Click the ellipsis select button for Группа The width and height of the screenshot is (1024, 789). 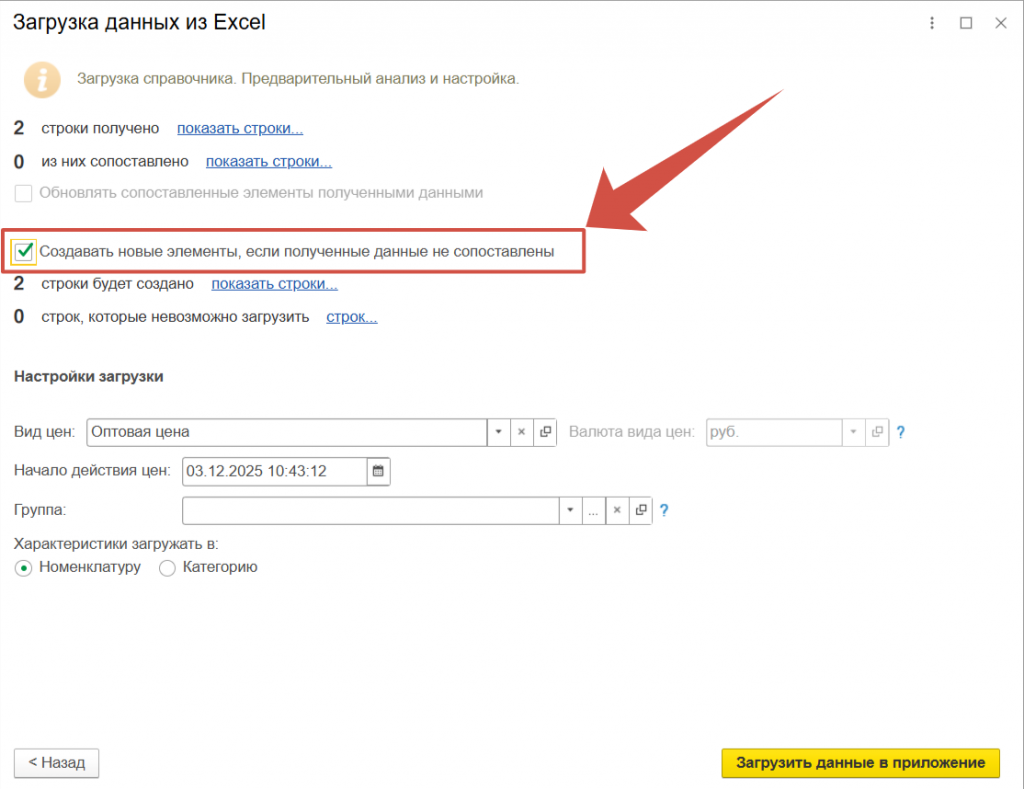click(x=593, y=510)
